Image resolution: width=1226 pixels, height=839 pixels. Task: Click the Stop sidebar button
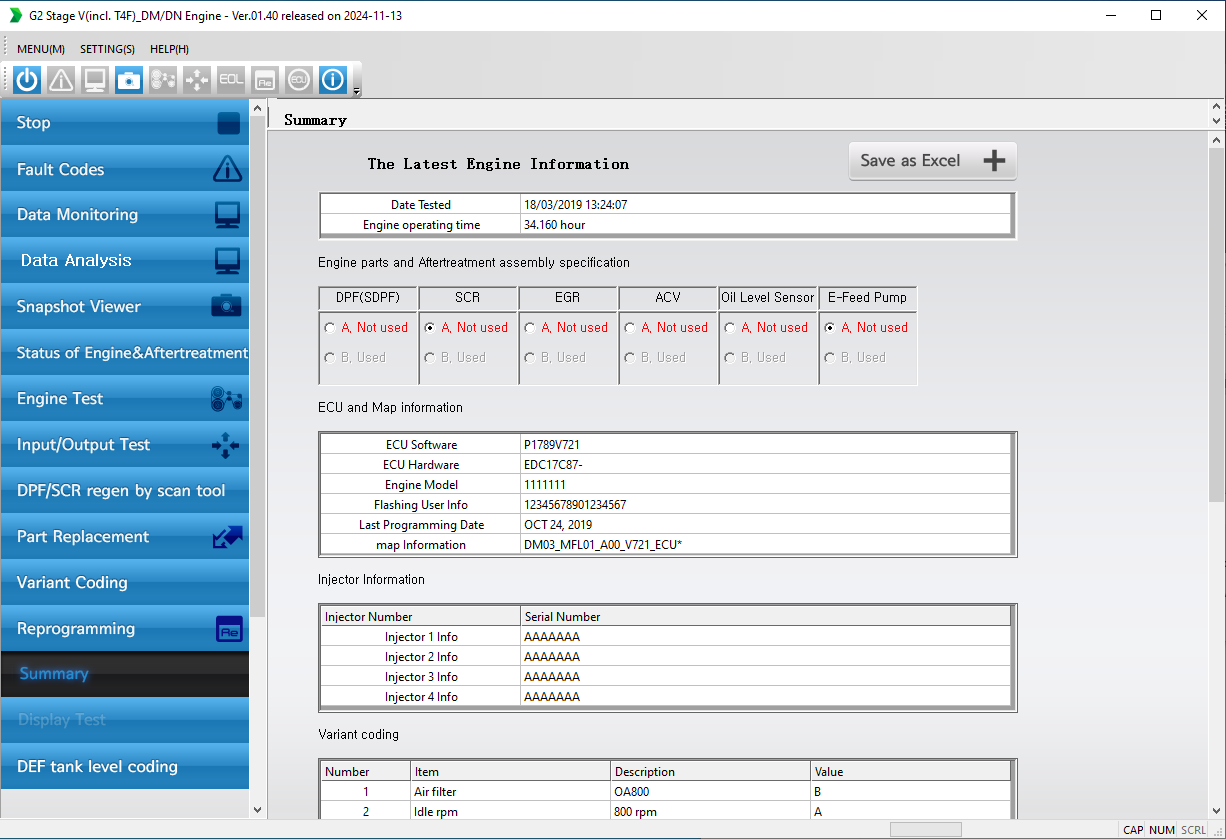coord(124,123)
